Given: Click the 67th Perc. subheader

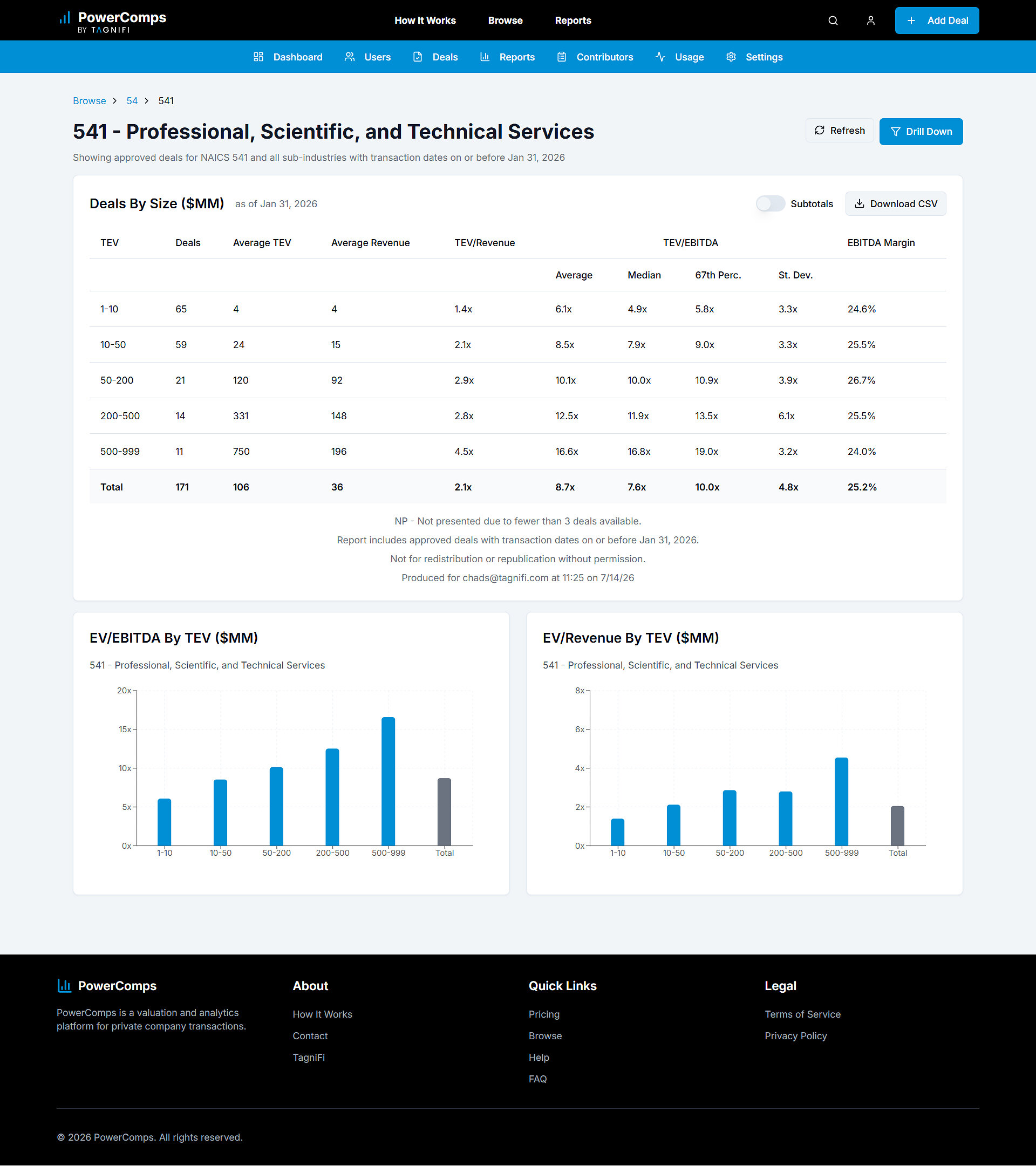Looking at the screenshot, I should click(x=718, y=276).
